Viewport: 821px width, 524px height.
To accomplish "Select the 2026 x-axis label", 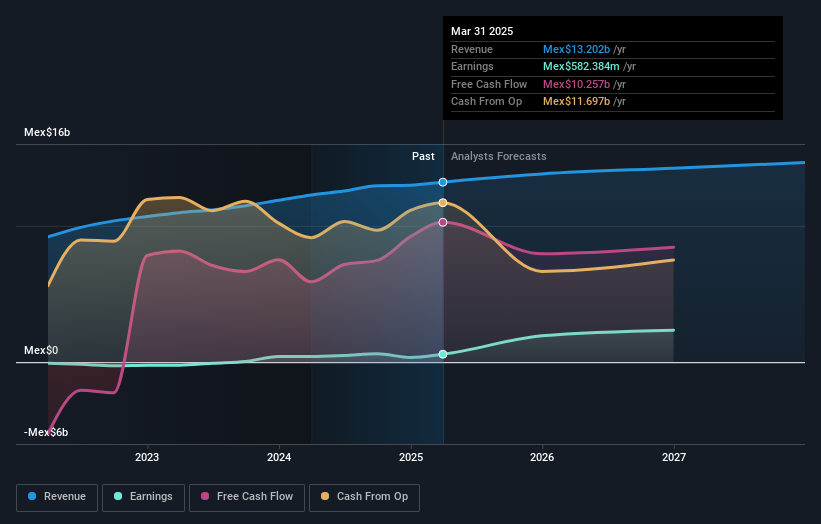I will pos(542,457).
